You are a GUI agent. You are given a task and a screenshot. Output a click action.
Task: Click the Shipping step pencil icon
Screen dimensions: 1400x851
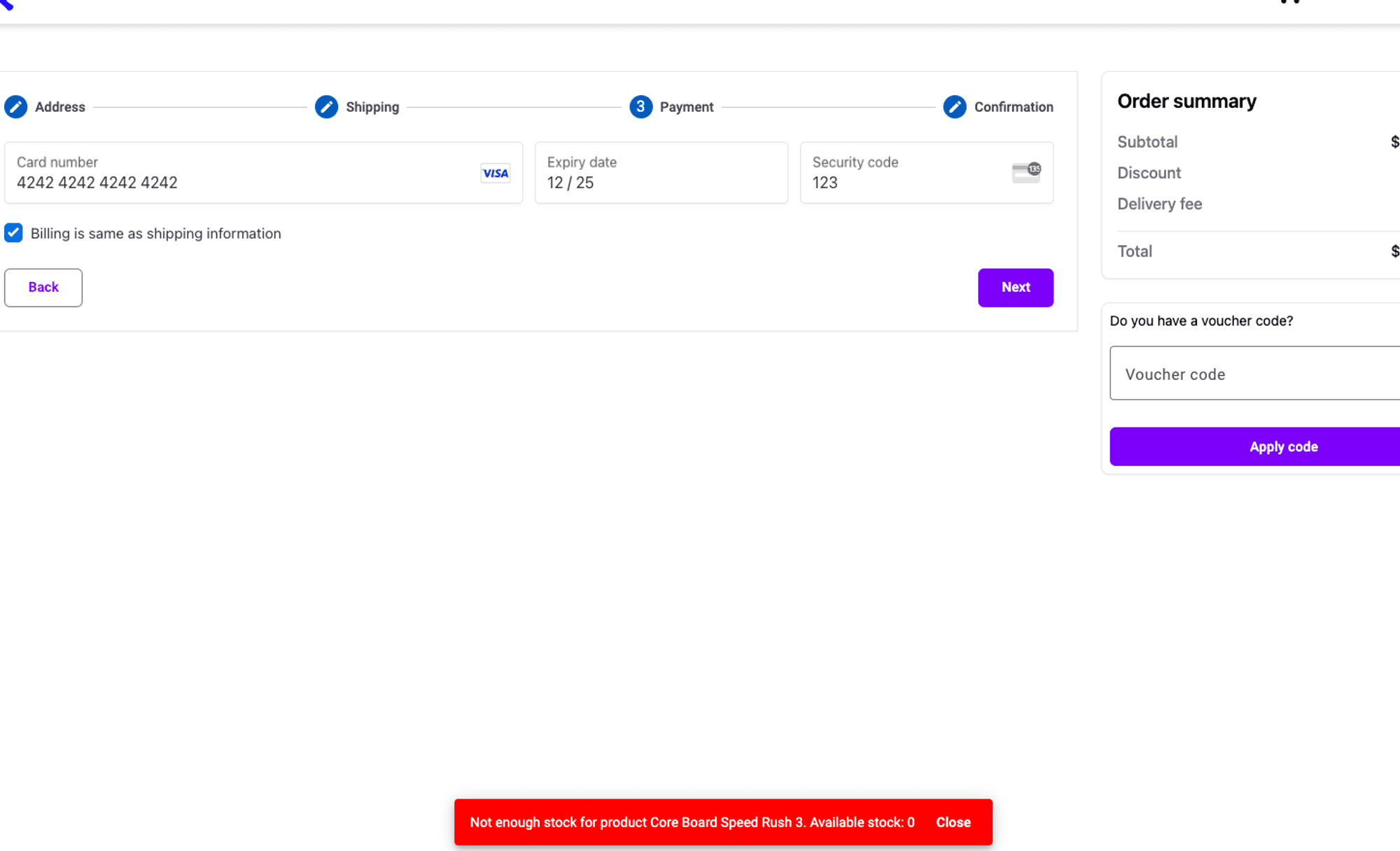point(326,107)
